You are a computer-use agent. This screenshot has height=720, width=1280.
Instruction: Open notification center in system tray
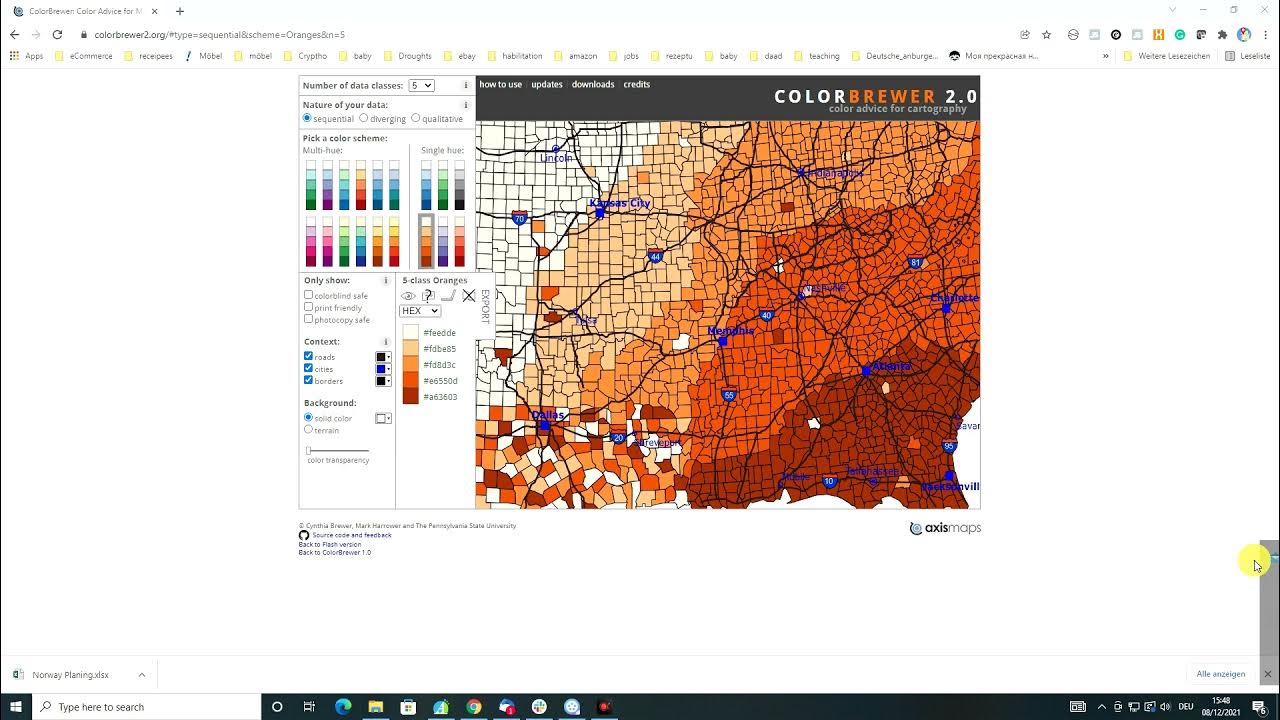1260,707
